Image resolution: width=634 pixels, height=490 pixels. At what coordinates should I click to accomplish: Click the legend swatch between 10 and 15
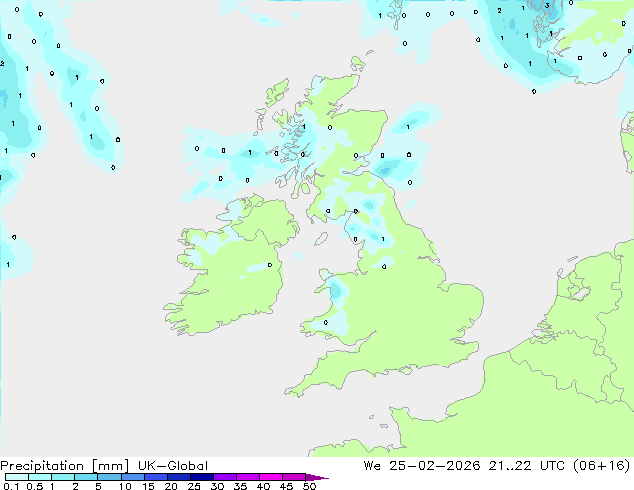point(133,477)
